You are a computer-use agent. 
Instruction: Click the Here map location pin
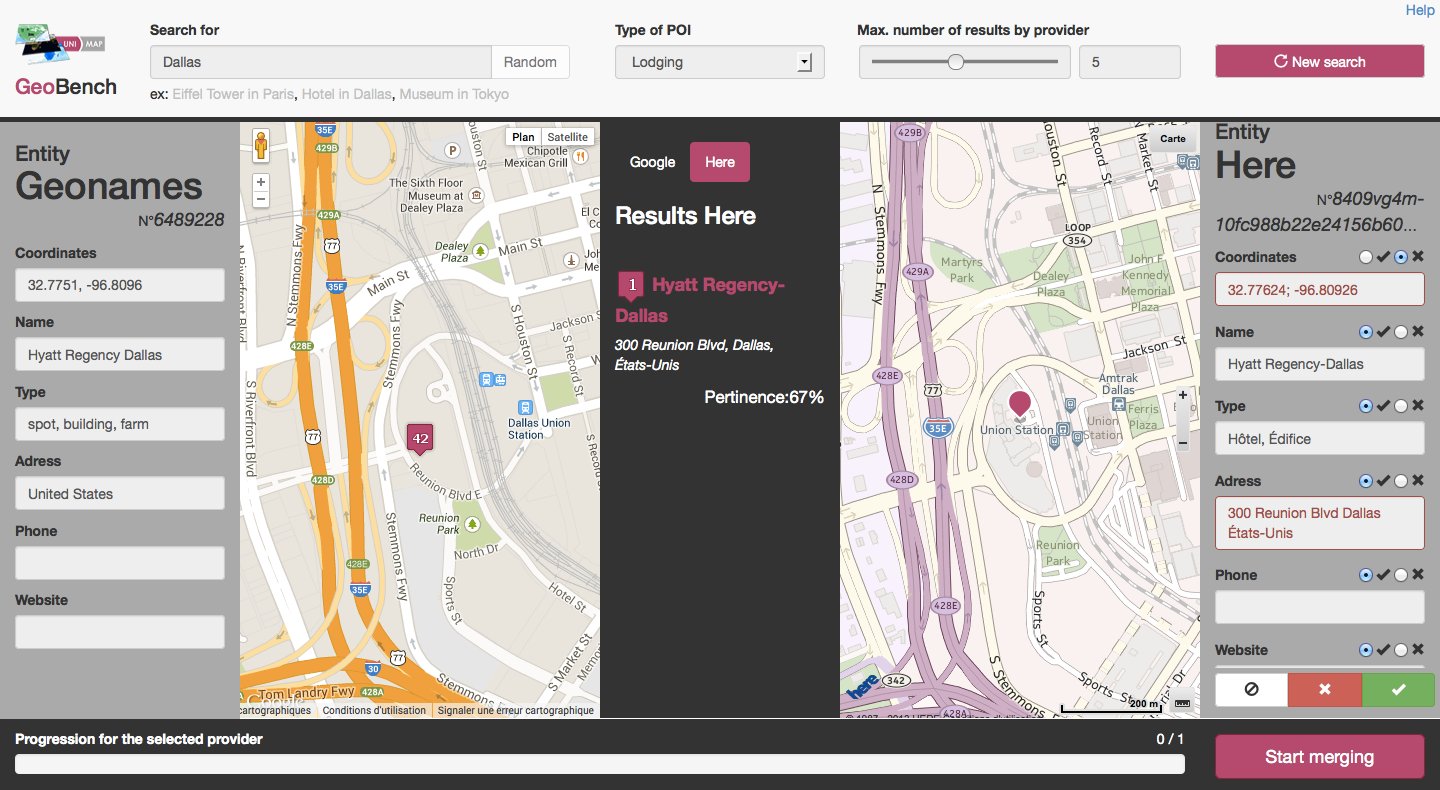[1019, 405]
